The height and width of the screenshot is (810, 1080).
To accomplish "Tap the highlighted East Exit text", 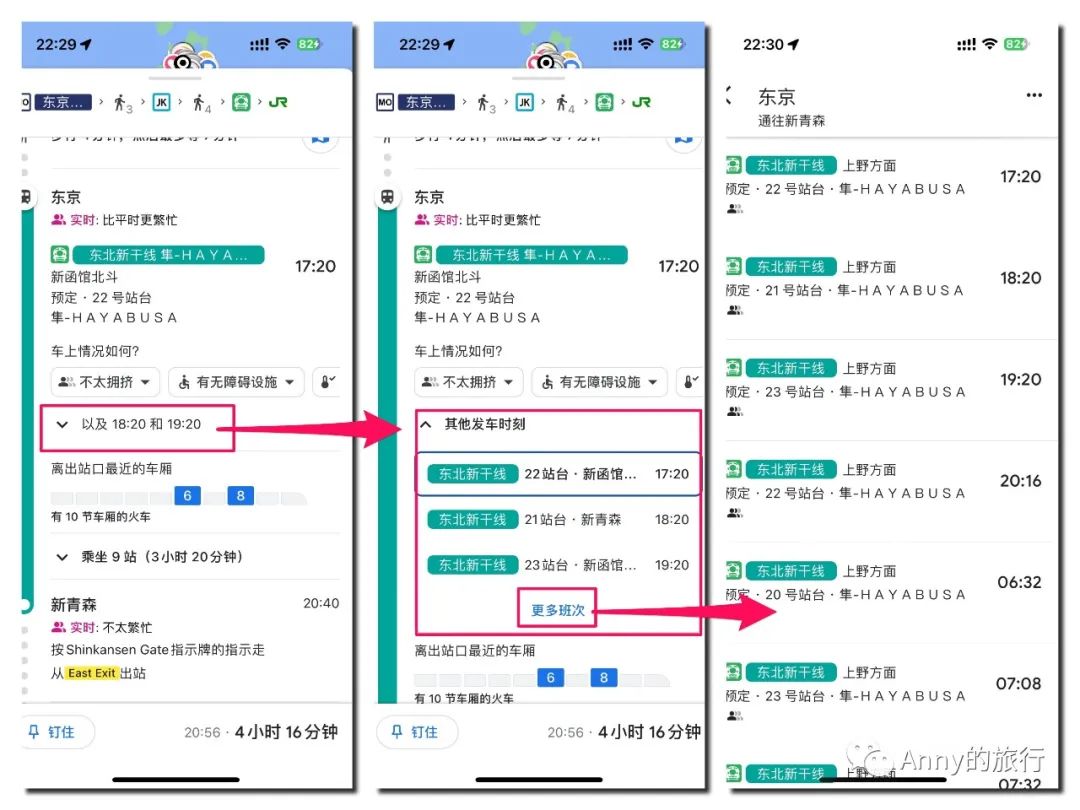I will pyautogui.click(x=92, y=673).
